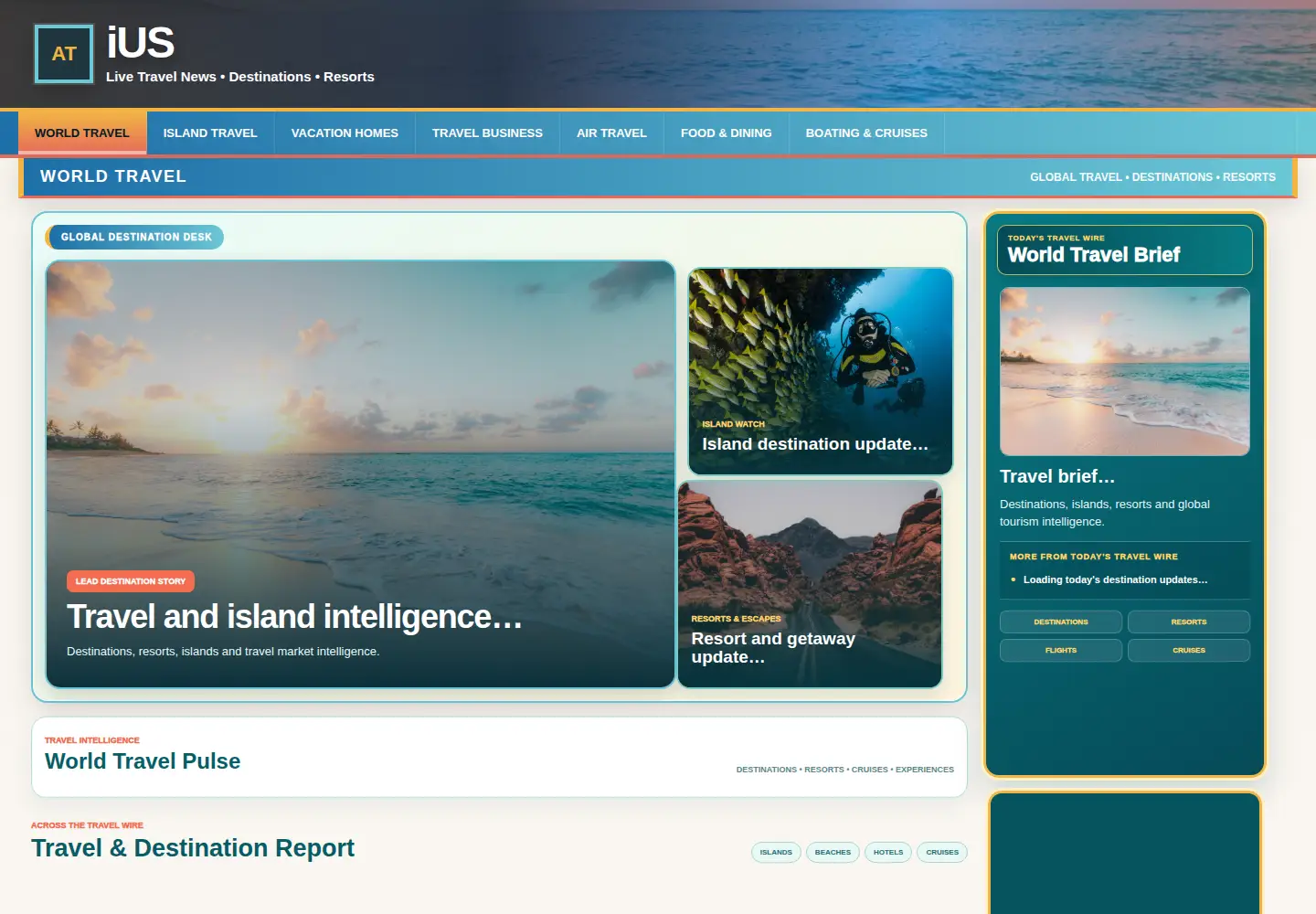Switch to Travel Business tab
The width and height of the screenshot is (1316, 914).
pos(487,133)
